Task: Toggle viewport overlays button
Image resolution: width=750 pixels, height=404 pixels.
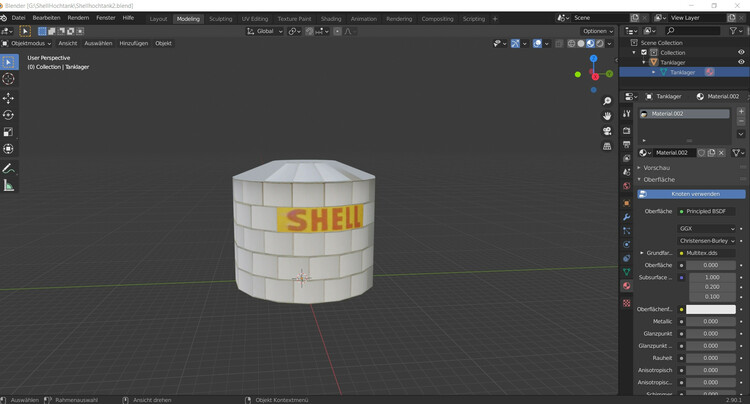Action: [x=537, y=44]
